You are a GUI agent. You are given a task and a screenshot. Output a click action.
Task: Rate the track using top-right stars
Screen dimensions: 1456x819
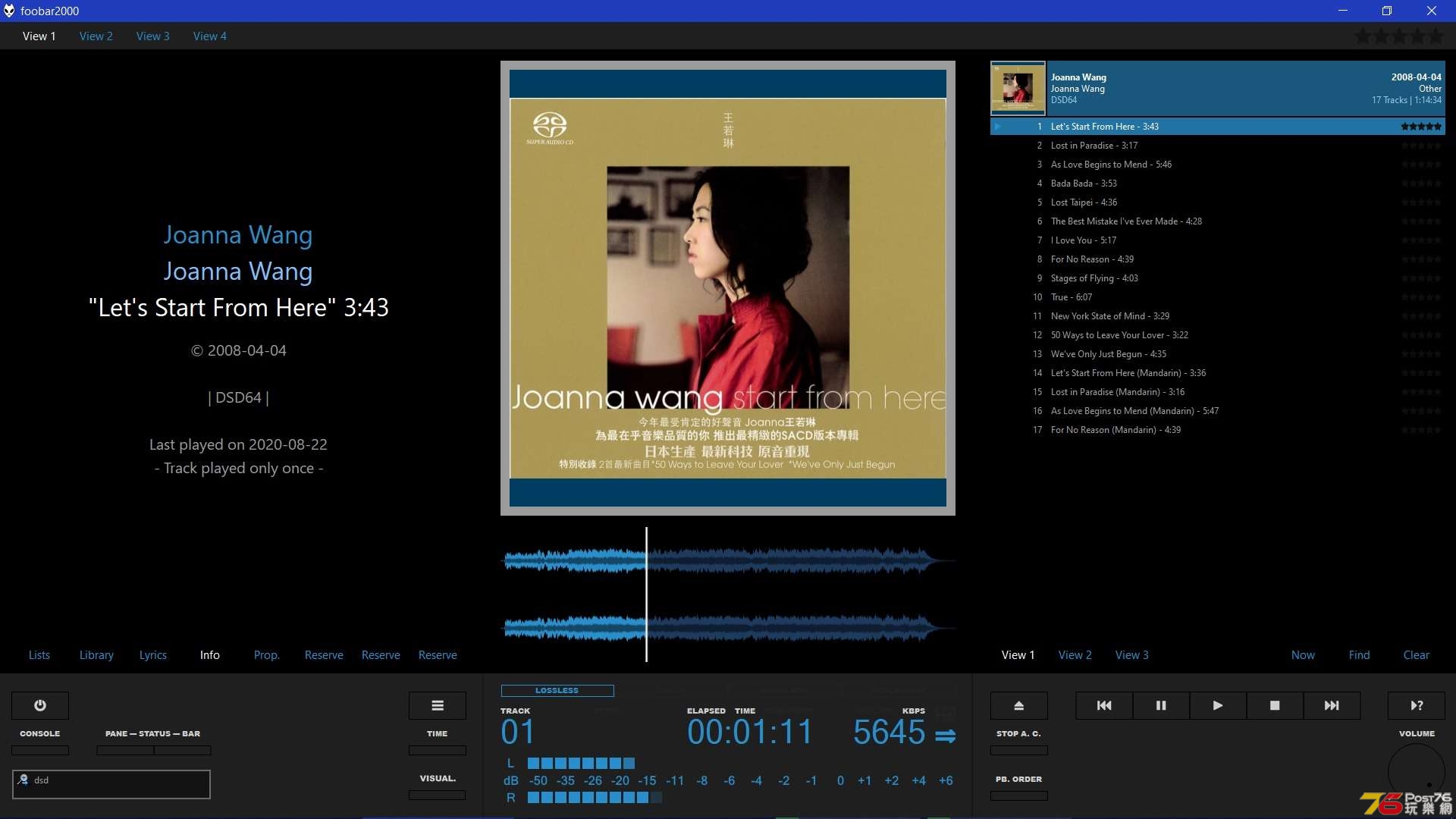(x=1399, y=36)
